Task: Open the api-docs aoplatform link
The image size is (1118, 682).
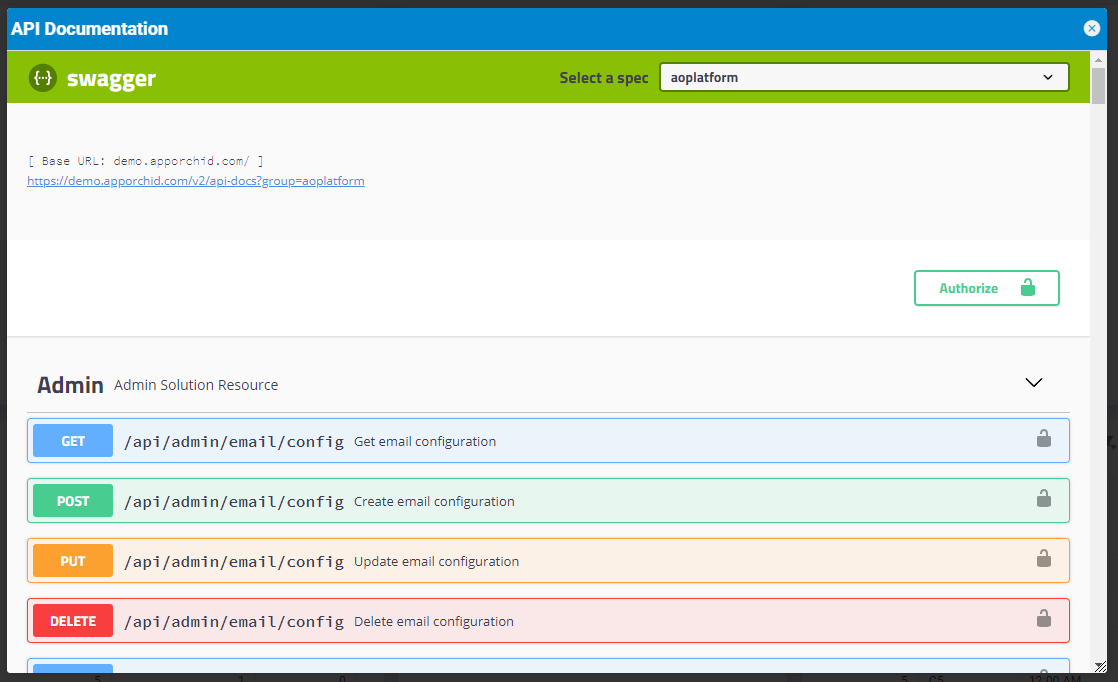Action: point(196,181)
